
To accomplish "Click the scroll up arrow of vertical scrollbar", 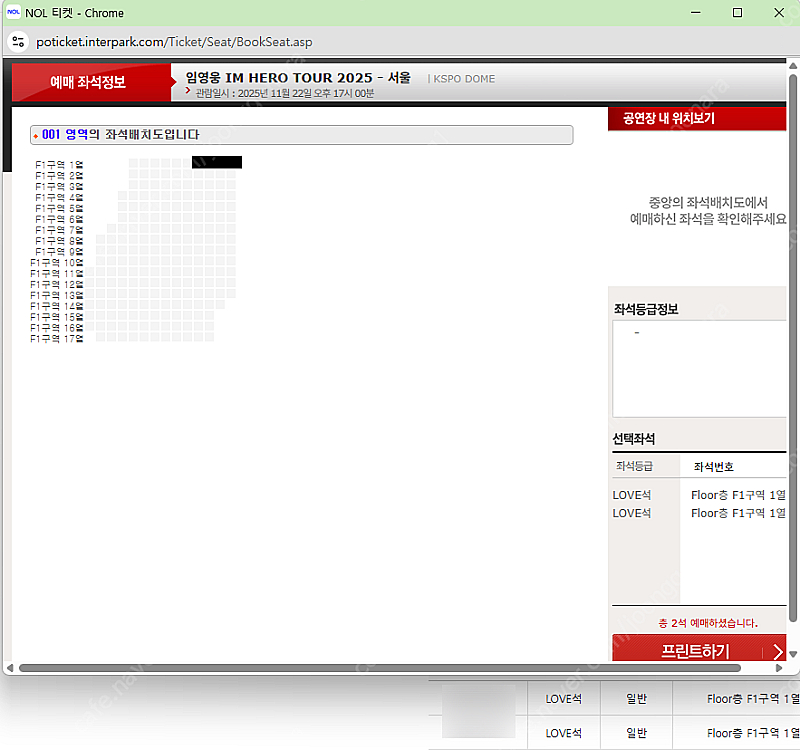I will click(793, 66).
